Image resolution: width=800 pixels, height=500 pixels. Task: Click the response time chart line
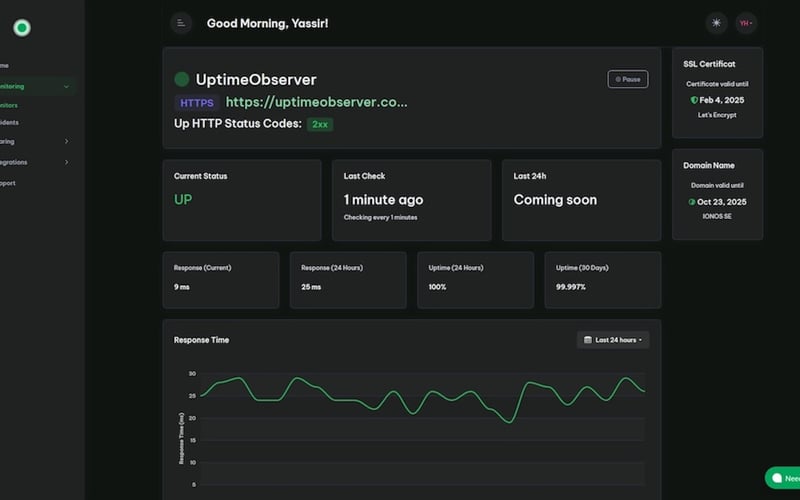pyautogui.click(x=423, y=399)
